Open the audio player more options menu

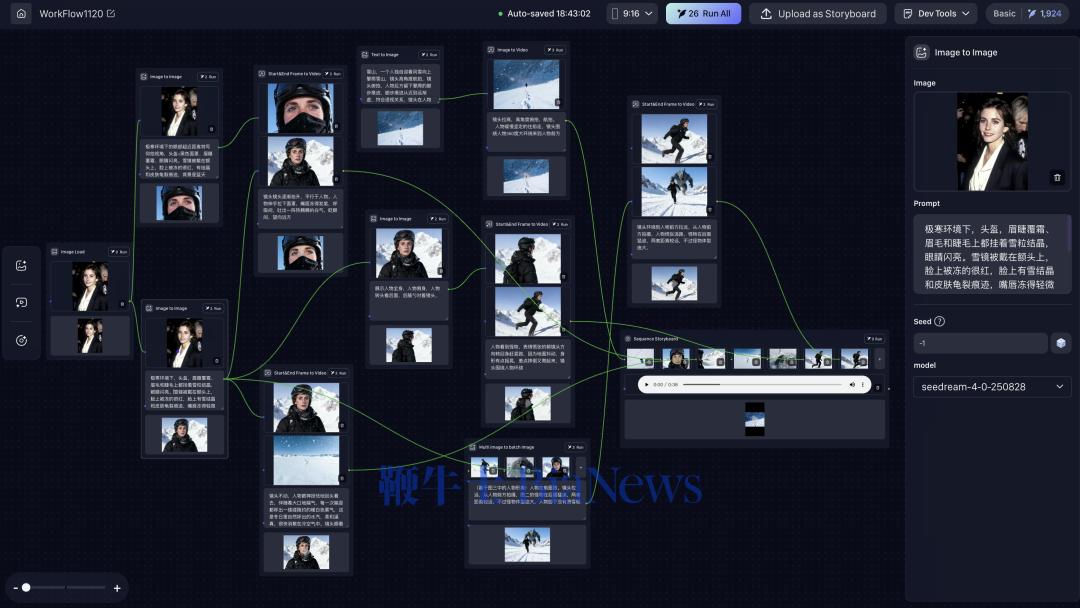(x=864, y=384)
